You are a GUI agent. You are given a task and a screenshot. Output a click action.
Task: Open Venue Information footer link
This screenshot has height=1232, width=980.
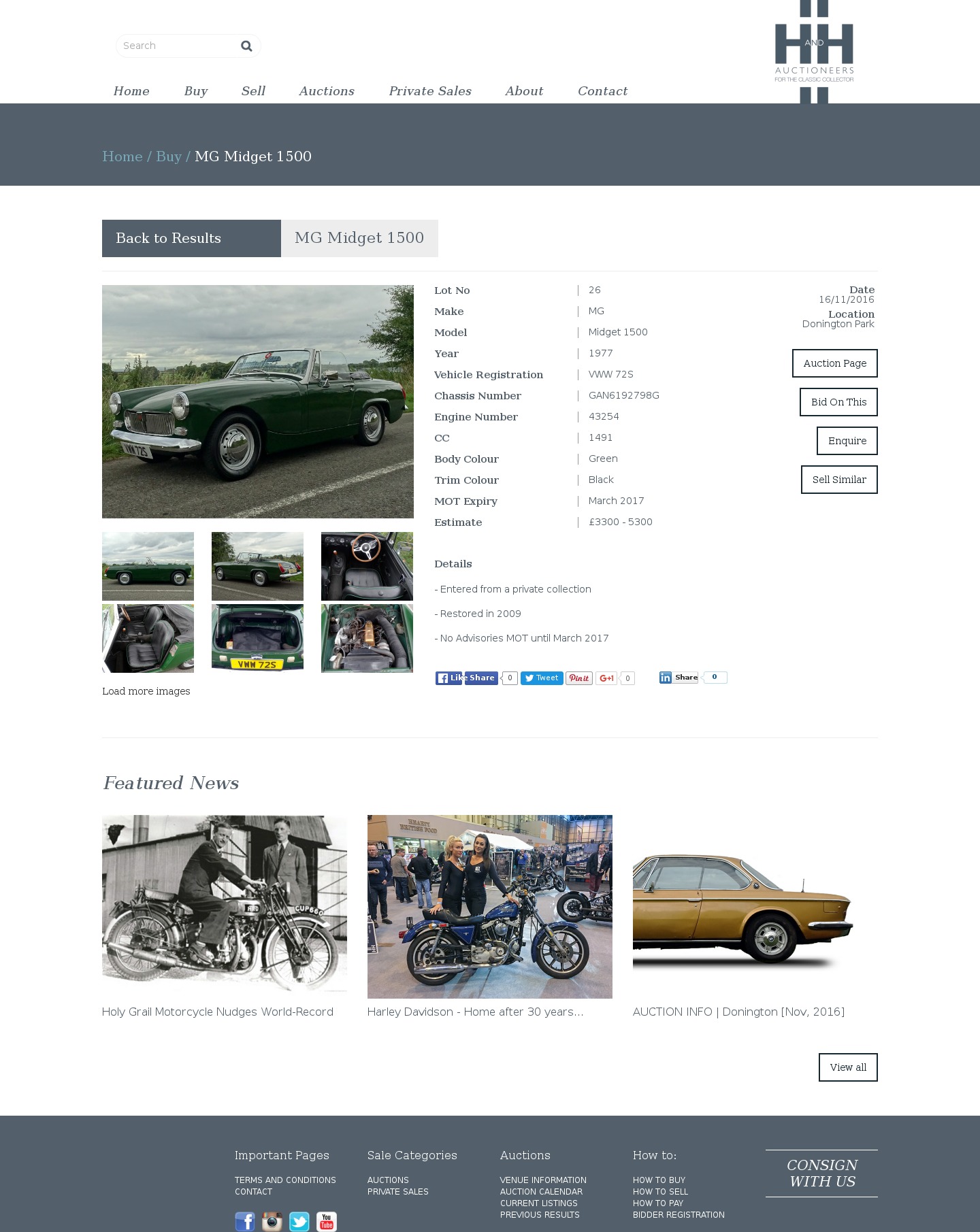[x=543, y=1180]
